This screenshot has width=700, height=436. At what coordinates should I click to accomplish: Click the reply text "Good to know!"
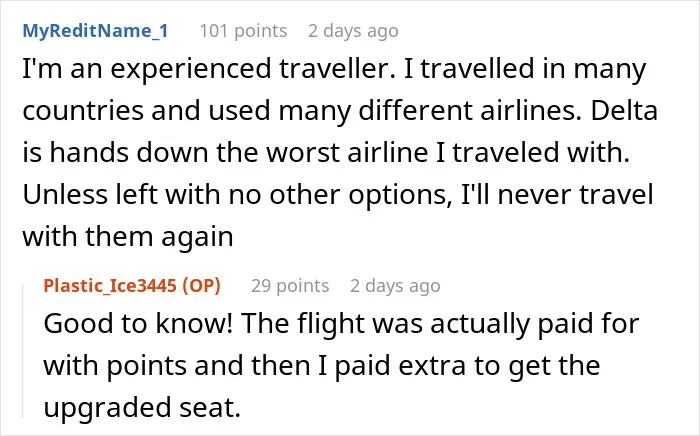pyautogui.click(x=138, y=324)
